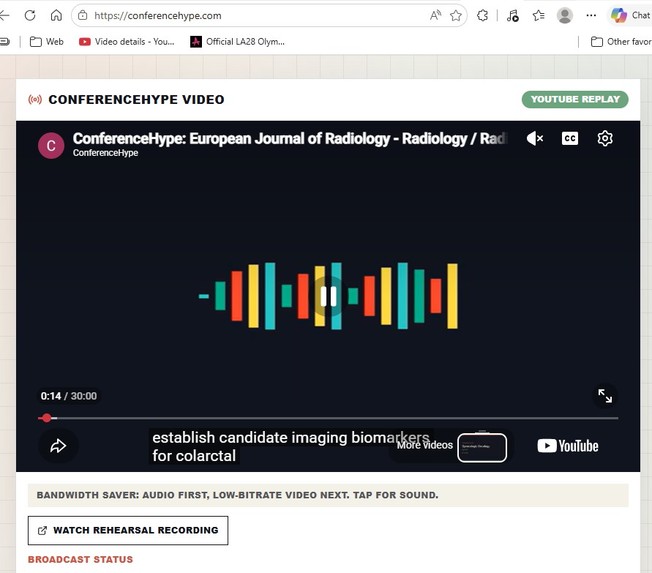Click the ConferenceHype channel avatar
The width and height of the screenshot is (652, 573).
click(51, 146)
